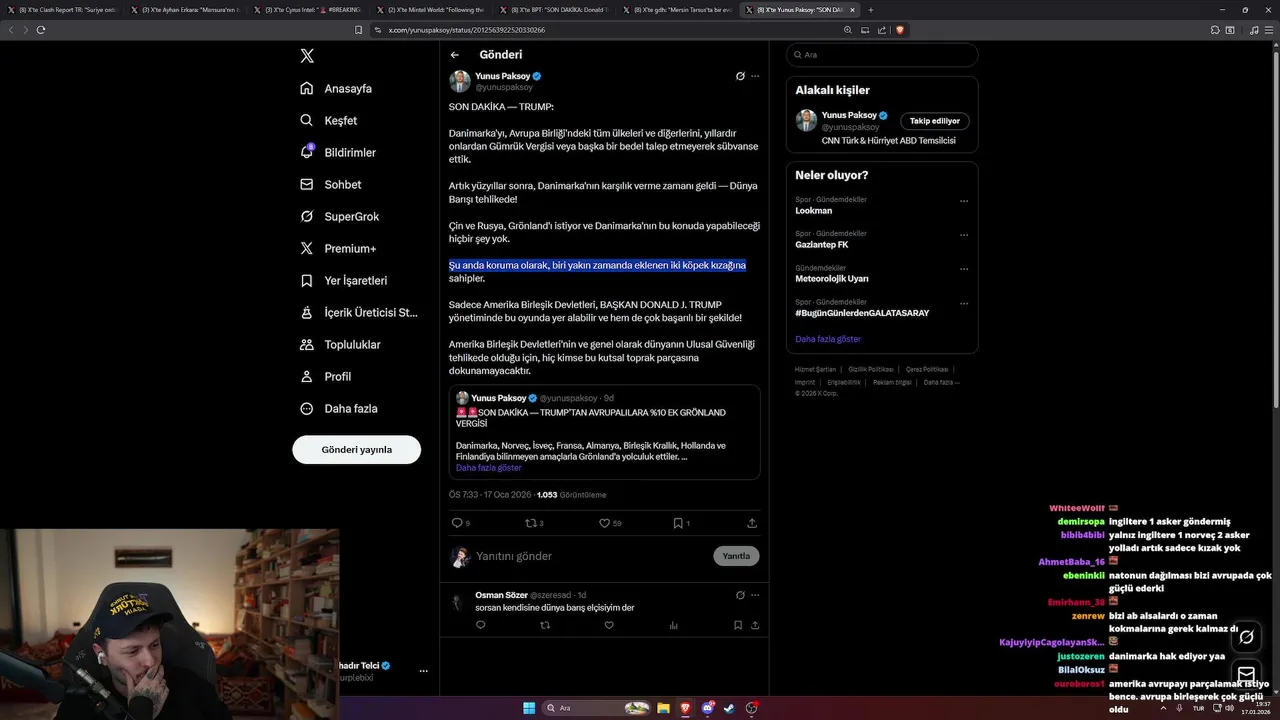The width and height of the screenshot is (1280, 720).
Task: Open options for #BugünGünlerdenGALATASARAY trend
Action: tap(964, 302)
